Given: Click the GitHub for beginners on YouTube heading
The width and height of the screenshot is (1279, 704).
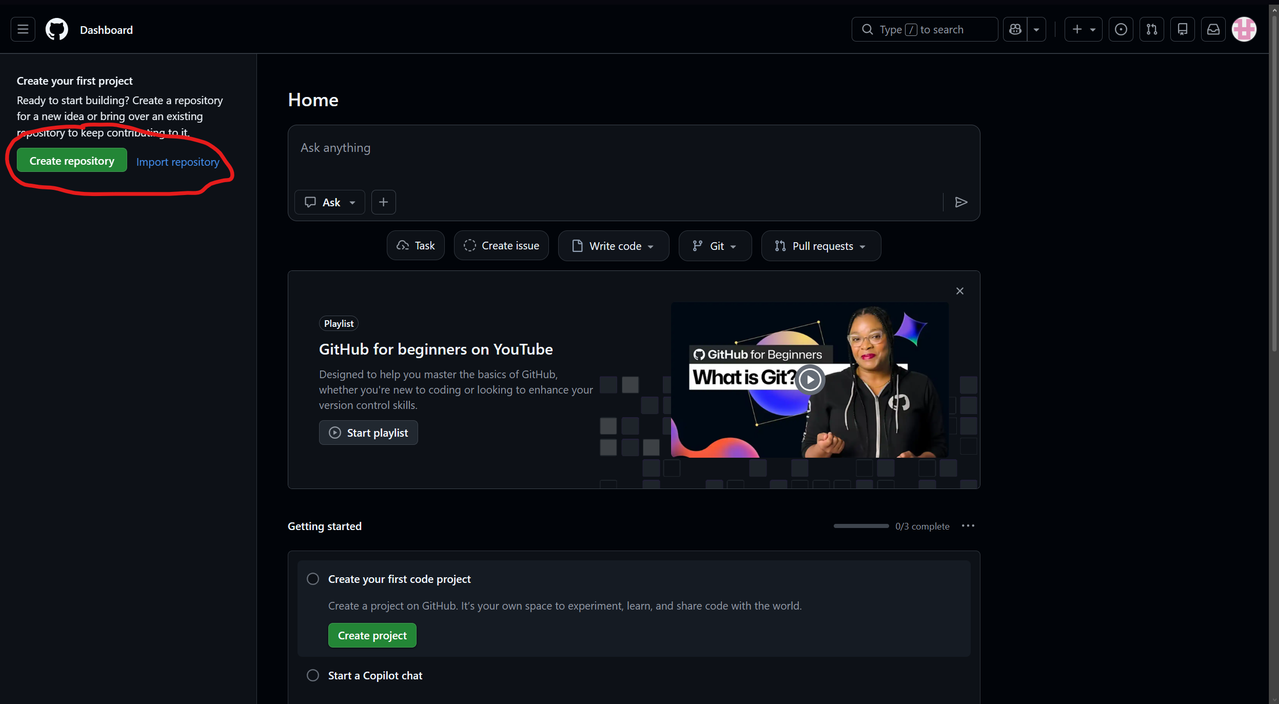Looking at the screenshot, I should point(436,349).
